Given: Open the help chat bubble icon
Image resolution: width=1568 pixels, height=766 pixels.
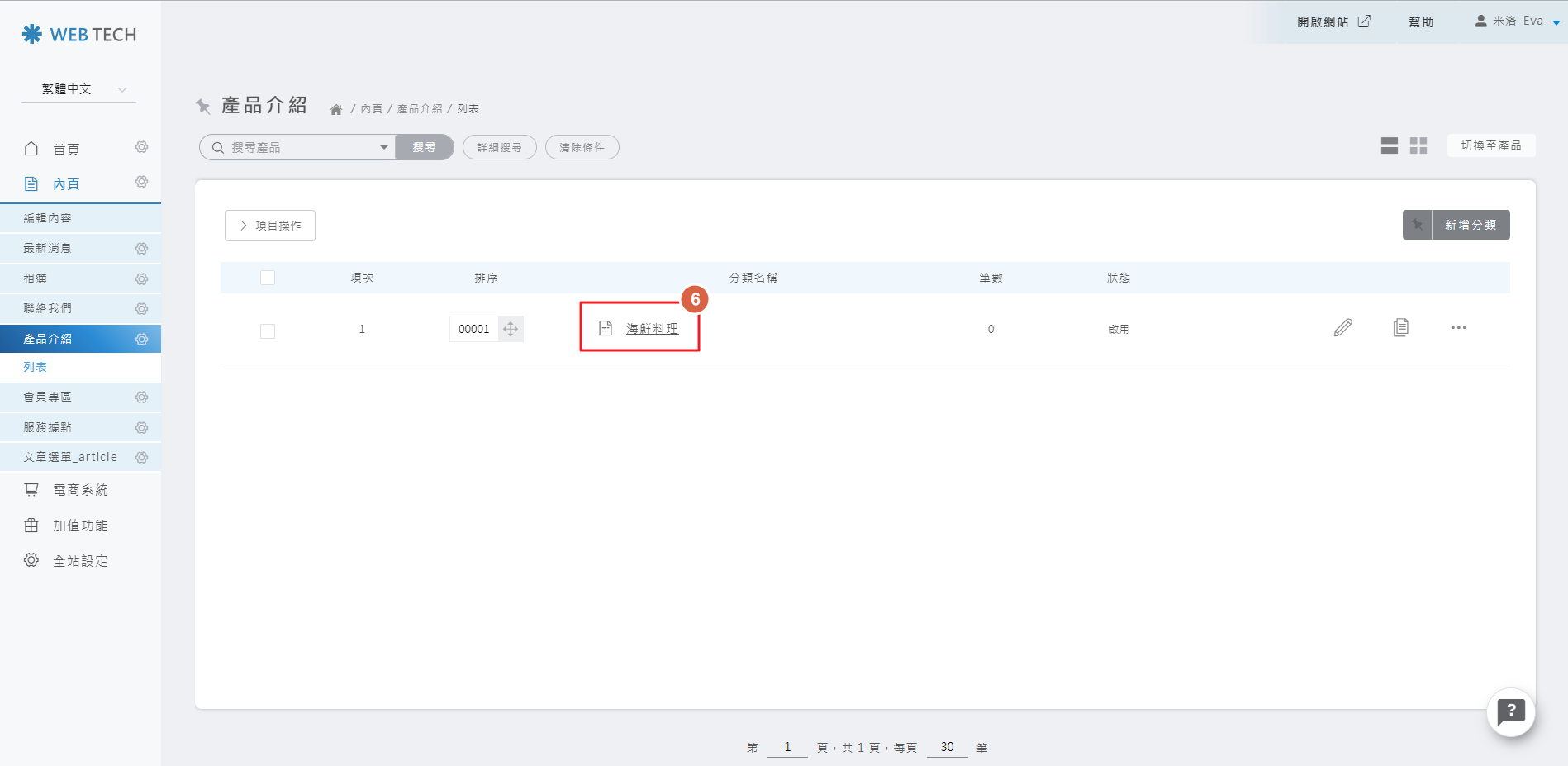Looking at the screenshot, I should [1510, 711].
